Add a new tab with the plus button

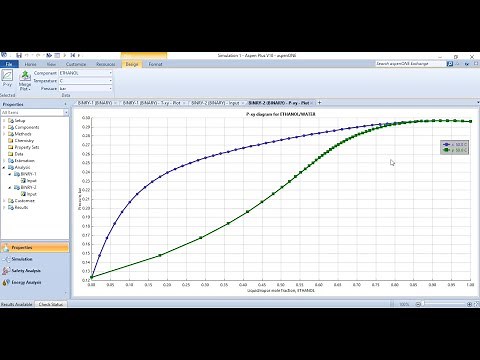[x=319, y=103]
